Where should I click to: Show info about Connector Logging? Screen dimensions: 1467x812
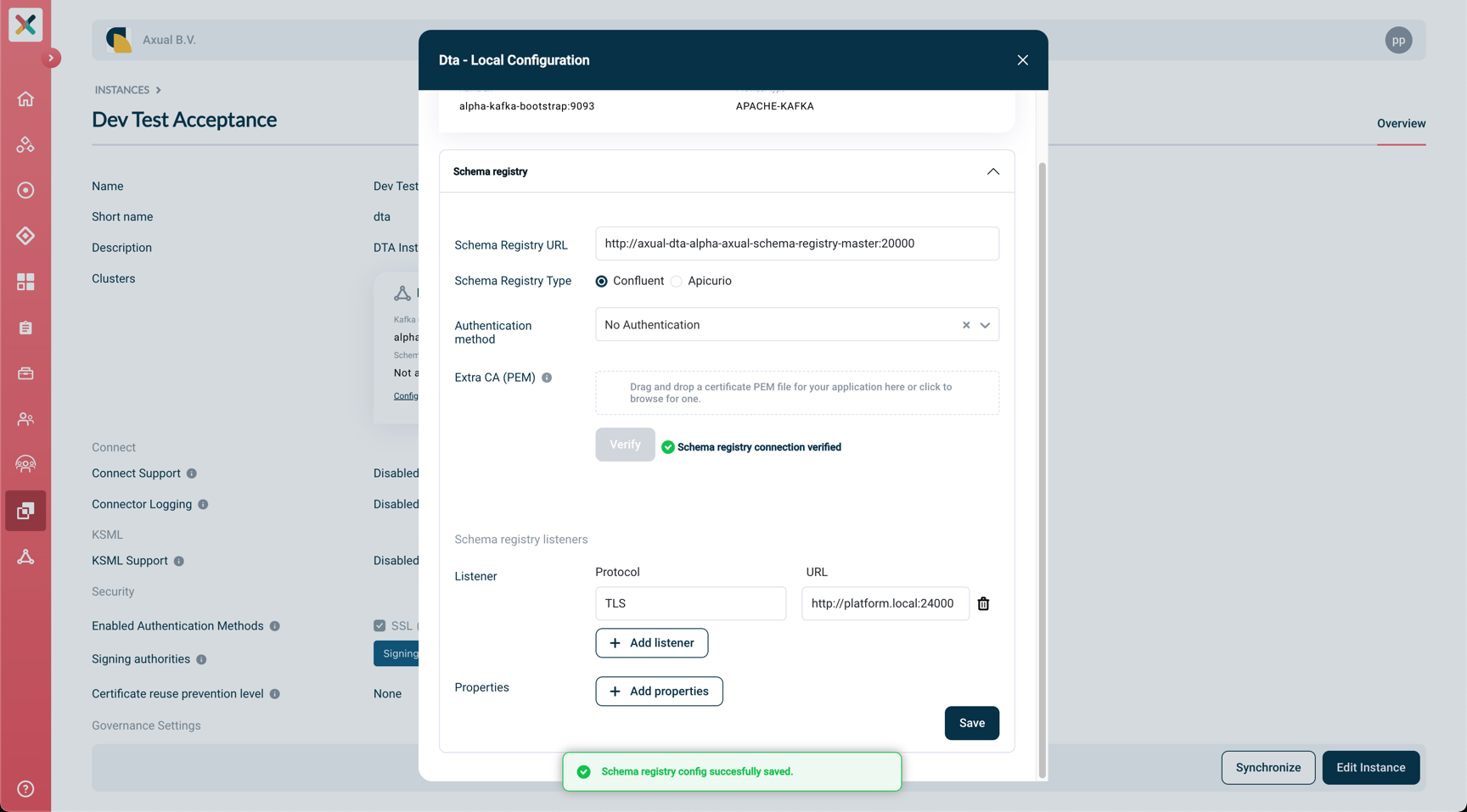click(203, 505)
